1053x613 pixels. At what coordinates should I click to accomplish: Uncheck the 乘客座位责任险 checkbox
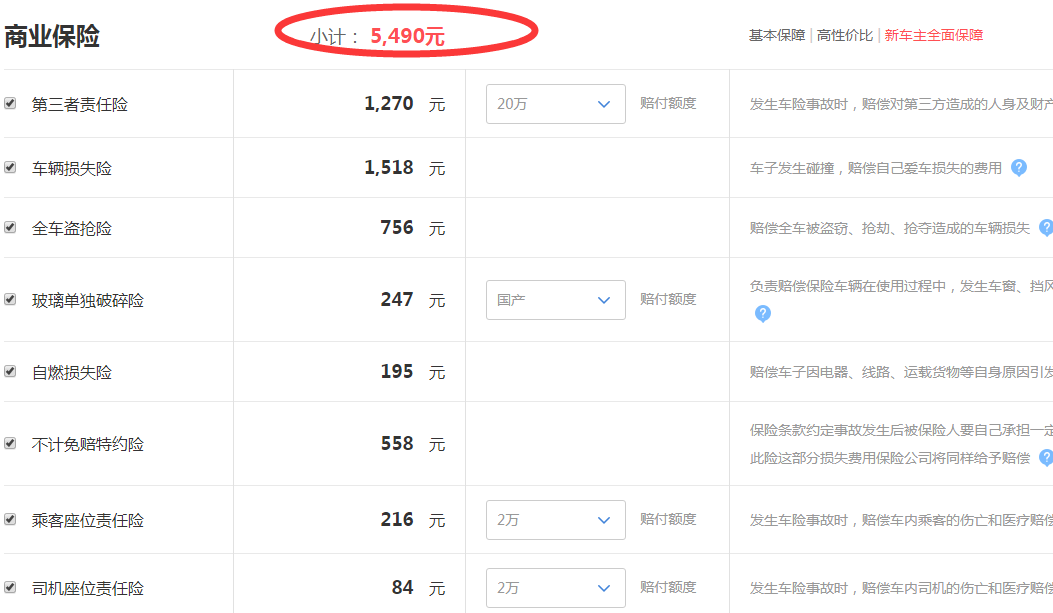tap(10, 520)
